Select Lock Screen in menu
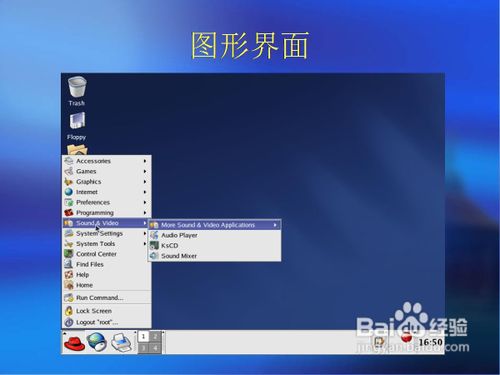Viewport: 500px width, 375px height. pyautogui.click(x=106, y=311)
